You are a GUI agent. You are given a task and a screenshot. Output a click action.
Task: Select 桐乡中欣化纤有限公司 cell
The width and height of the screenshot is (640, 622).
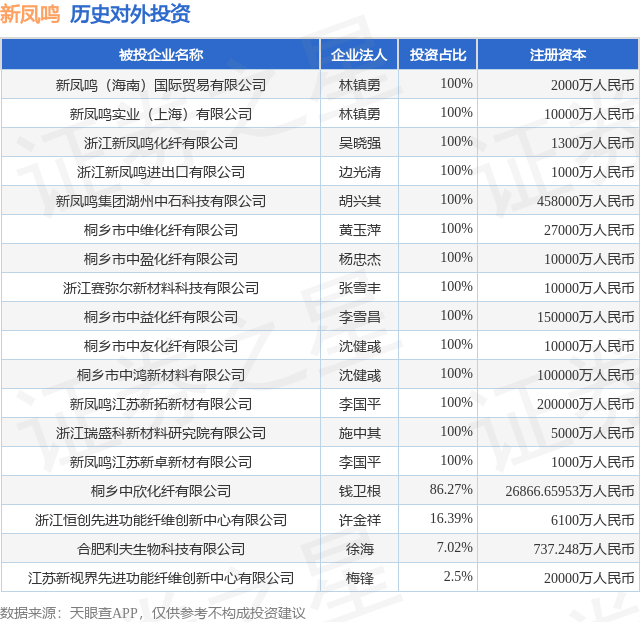tap(161, 491)
